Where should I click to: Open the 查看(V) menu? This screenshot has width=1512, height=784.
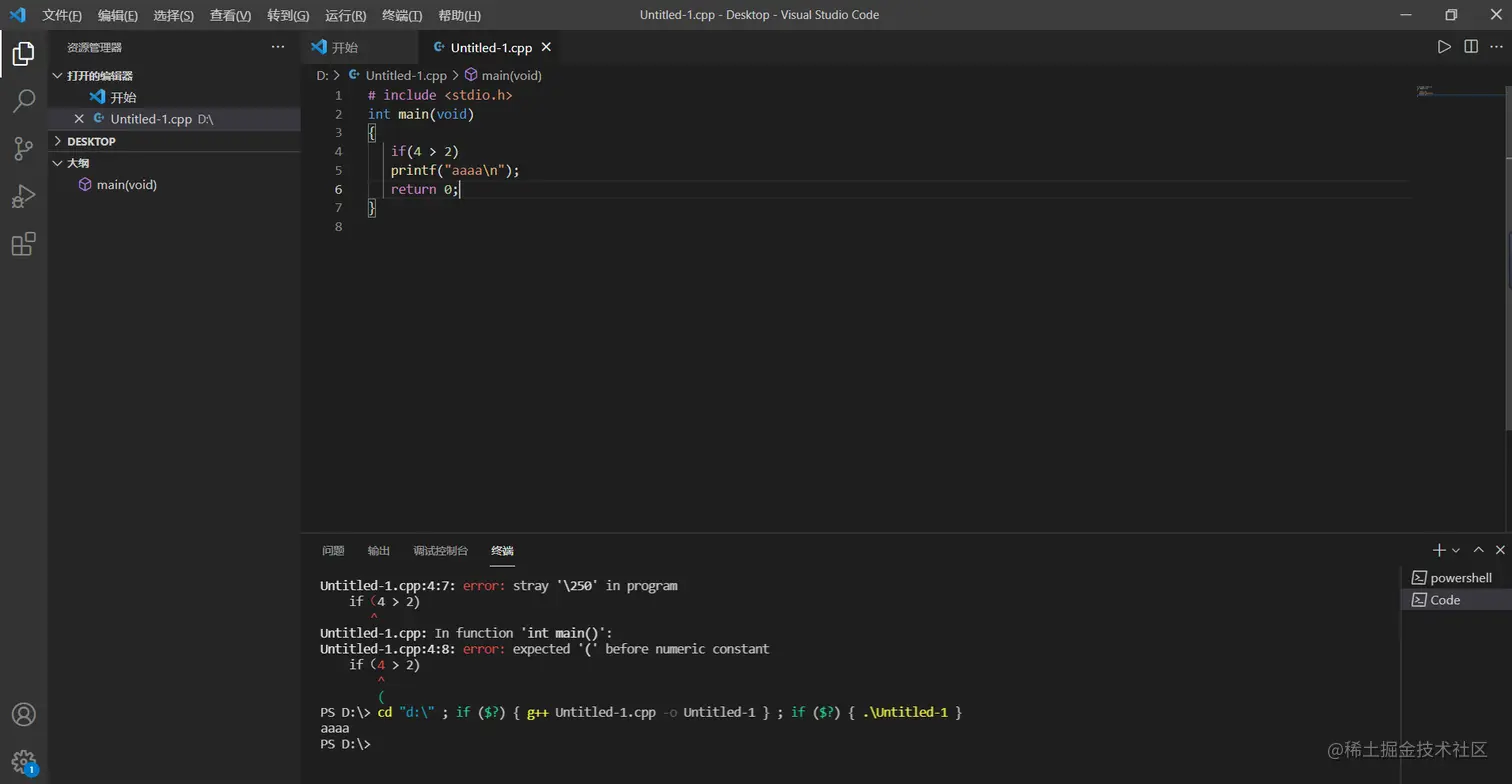[x=230, y=15]
